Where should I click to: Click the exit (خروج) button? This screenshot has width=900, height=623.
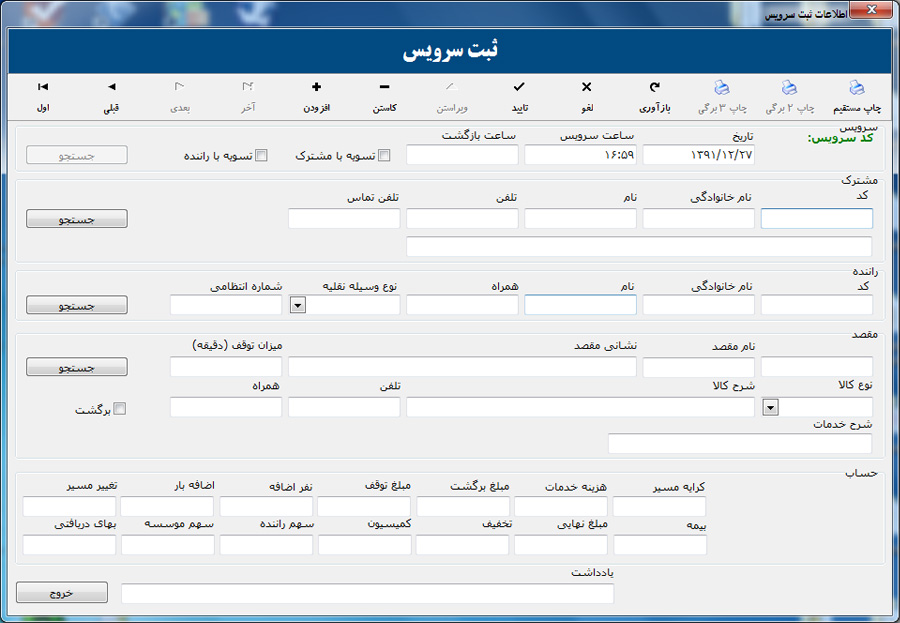pos(61,593)
